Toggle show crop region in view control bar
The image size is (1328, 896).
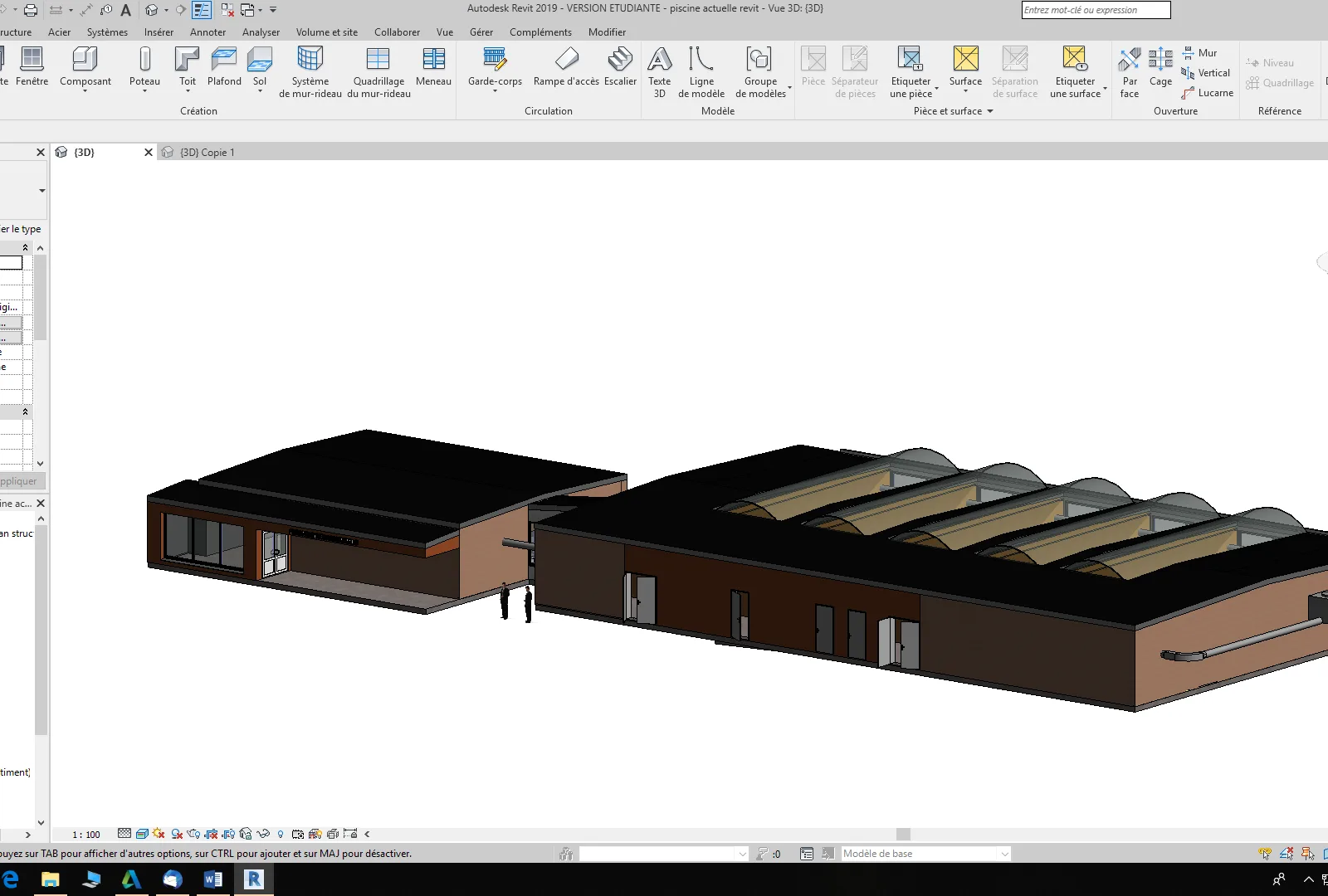pos(228,834)
